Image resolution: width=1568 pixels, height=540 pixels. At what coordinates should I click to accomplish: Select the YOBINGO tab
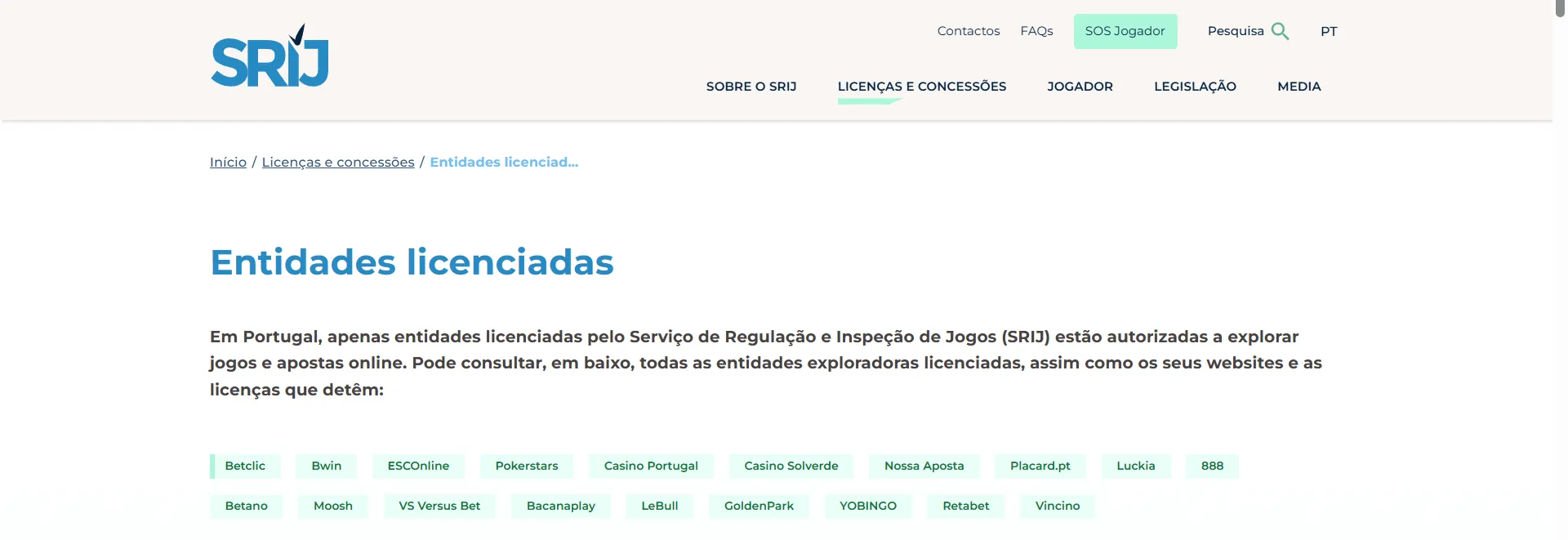point(867,506)
